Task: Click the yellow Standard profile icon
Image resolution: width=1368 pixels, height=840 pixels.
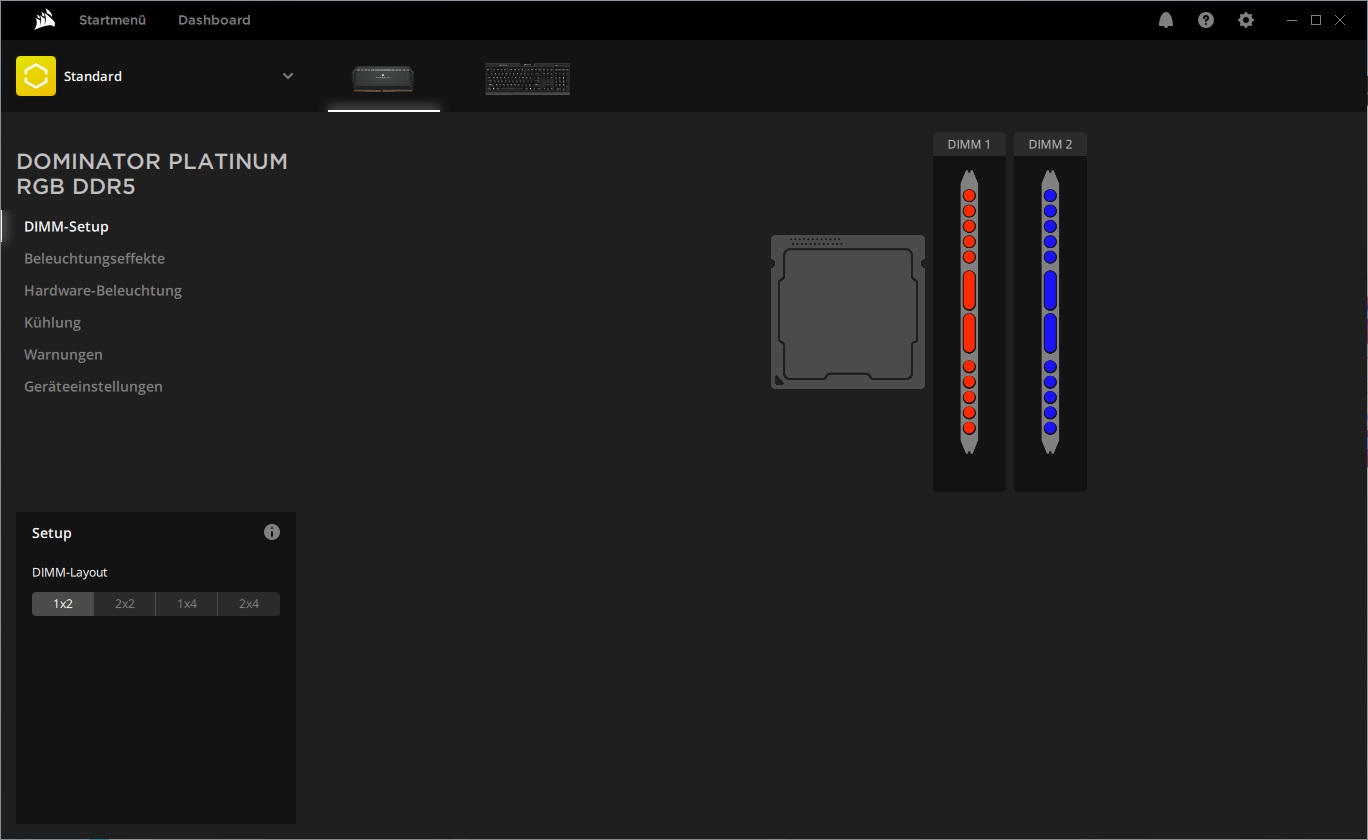Action: pos(36,76)
